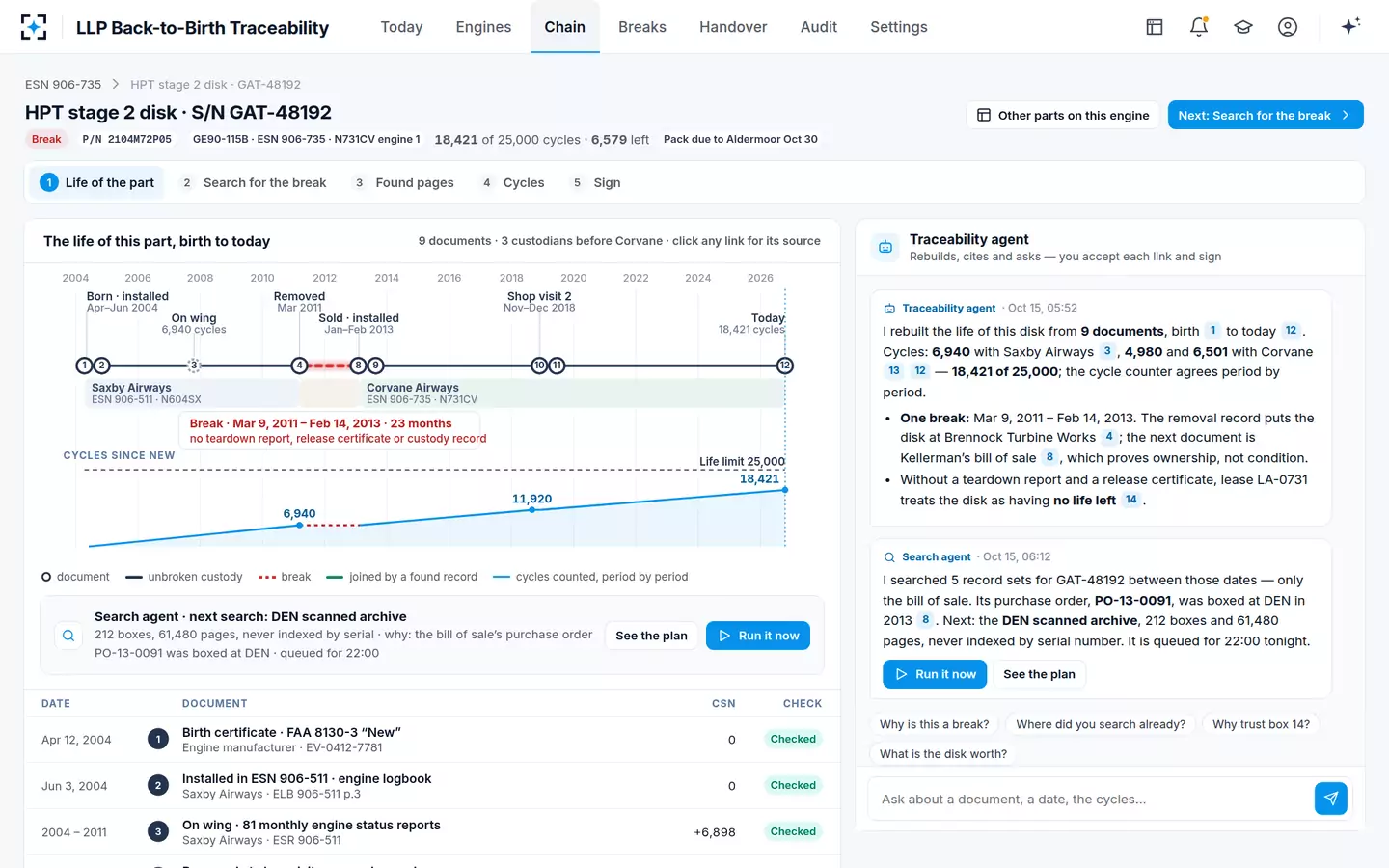Ask 'Why trust box 14?' suggestion

tap(1261, 724)
